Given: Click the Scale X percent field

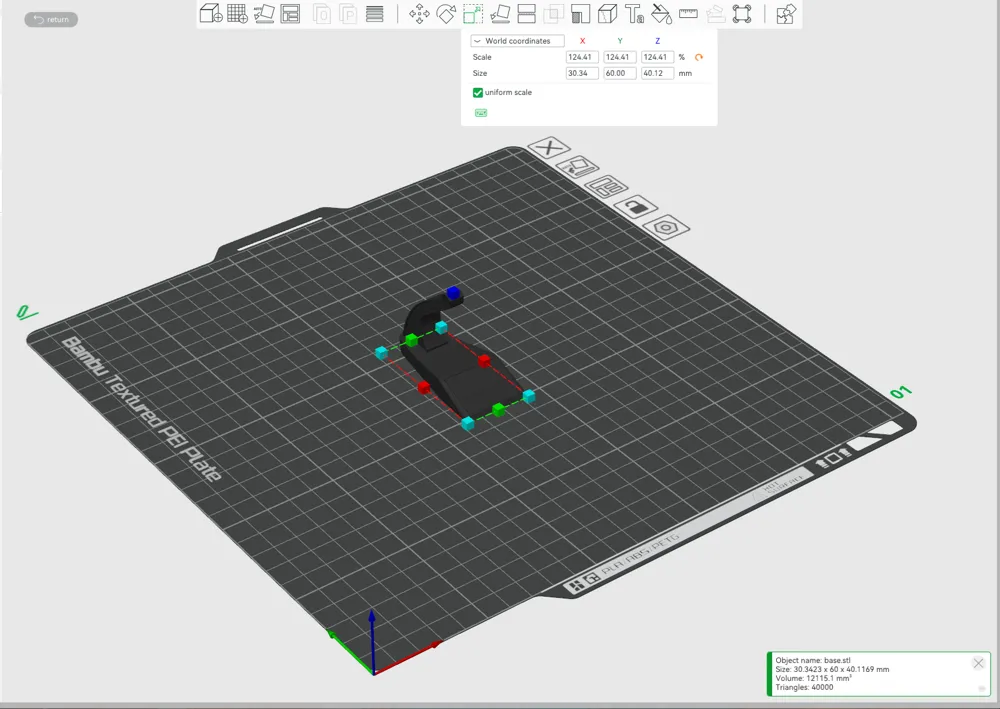Looking at the screenshot, I should click(582, 57).
